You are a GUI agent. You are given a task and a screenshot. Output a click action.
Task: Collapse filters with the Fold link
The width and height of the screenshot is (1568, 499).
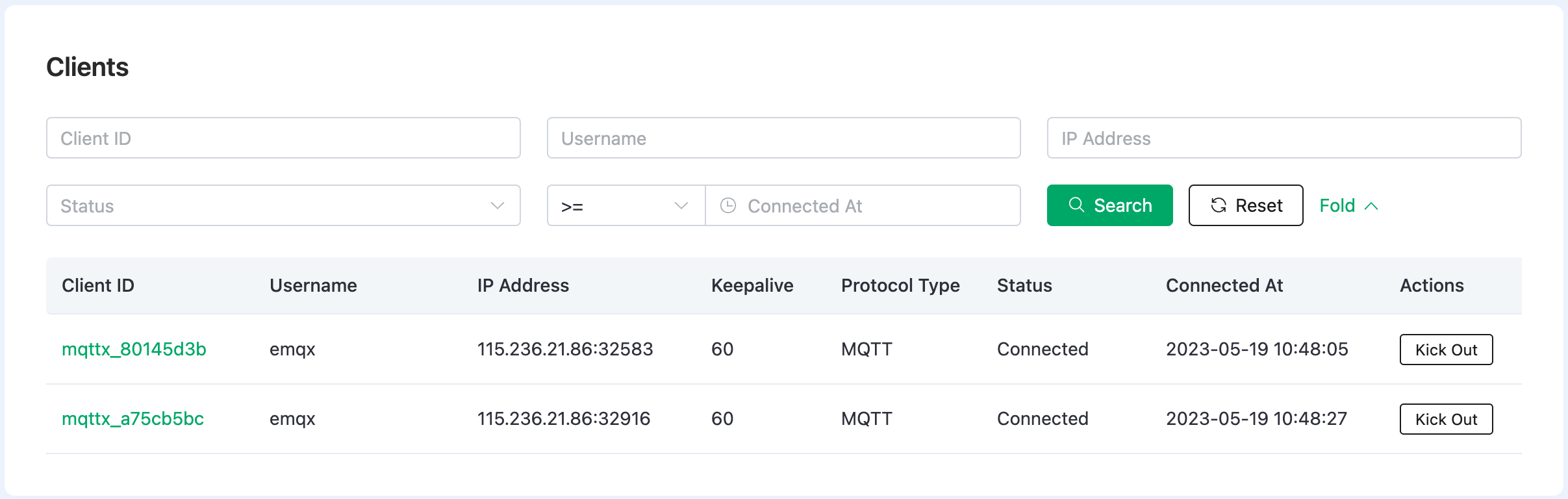coord(1348,205)
